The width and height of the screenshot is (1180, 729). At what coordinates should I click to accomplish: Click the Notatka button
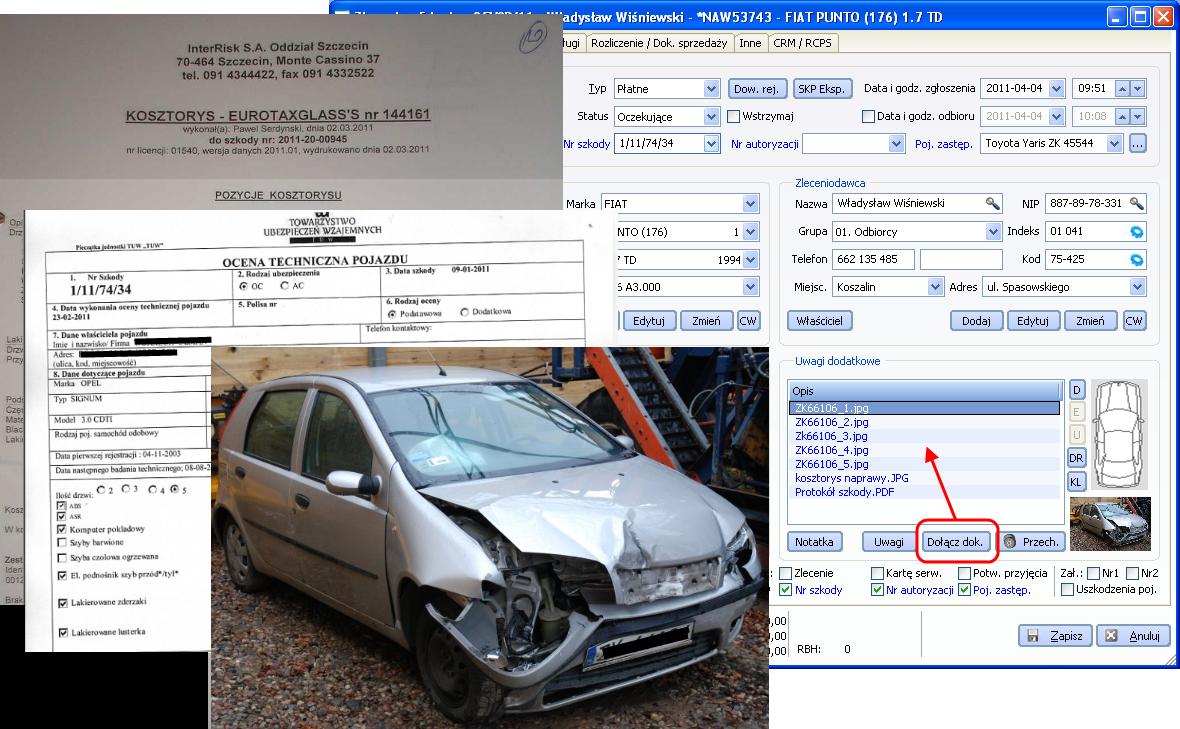click(814, 542)
